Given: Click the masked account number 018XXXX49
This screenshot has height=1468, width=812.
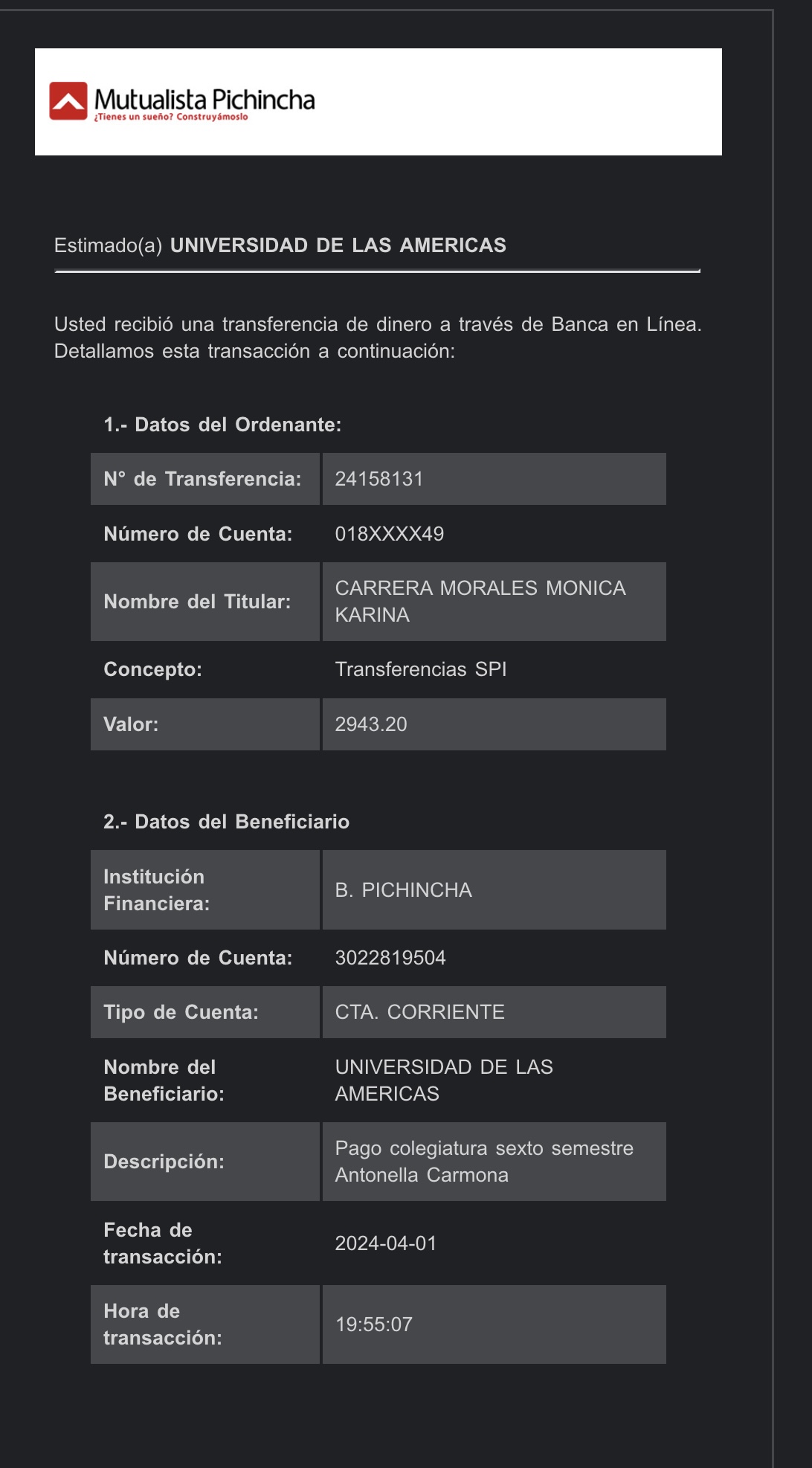Looking at the screenshot, I should [389, 534].
